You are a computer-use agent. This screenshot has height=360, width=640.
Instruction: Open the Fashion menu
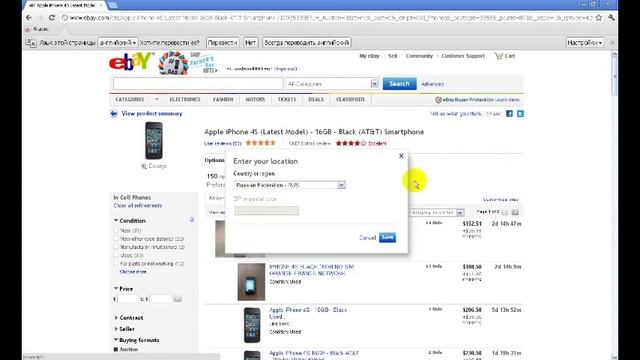pyautogui.click(x=223, y=99)
